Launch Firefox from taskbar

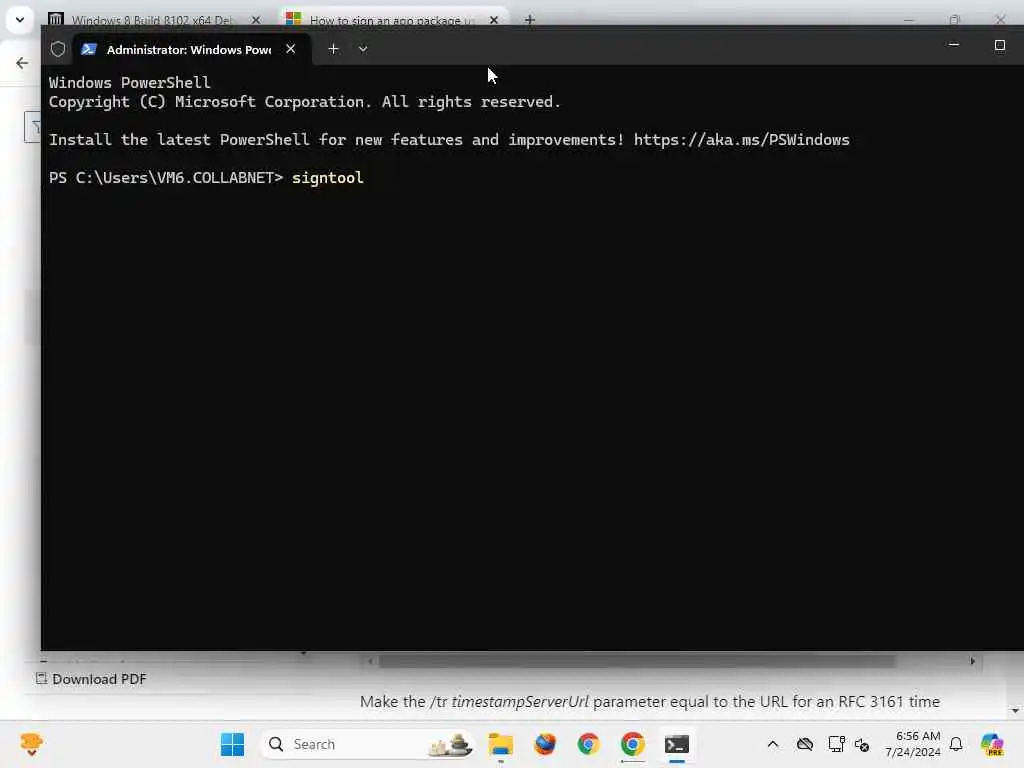545,744
